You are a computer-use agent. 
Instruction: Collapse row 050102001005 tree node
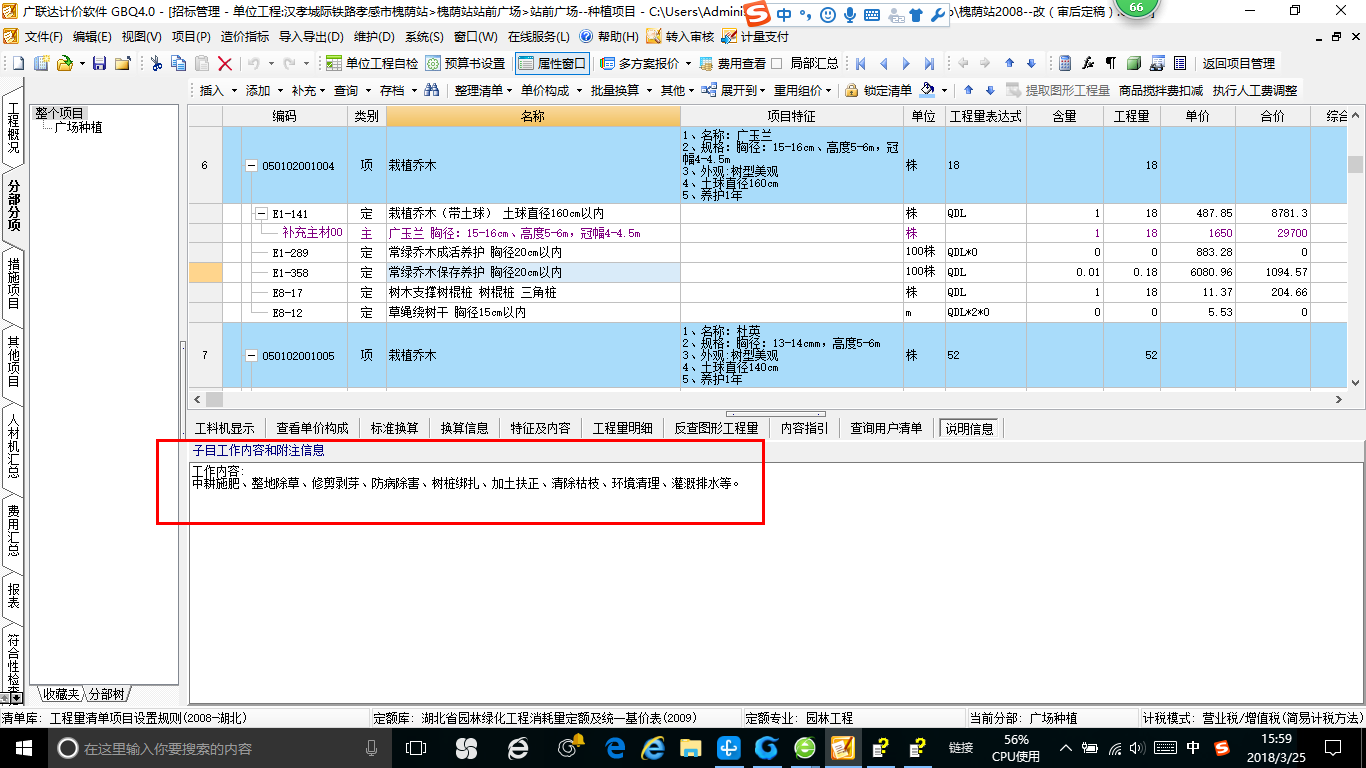[x=252, y=356]
